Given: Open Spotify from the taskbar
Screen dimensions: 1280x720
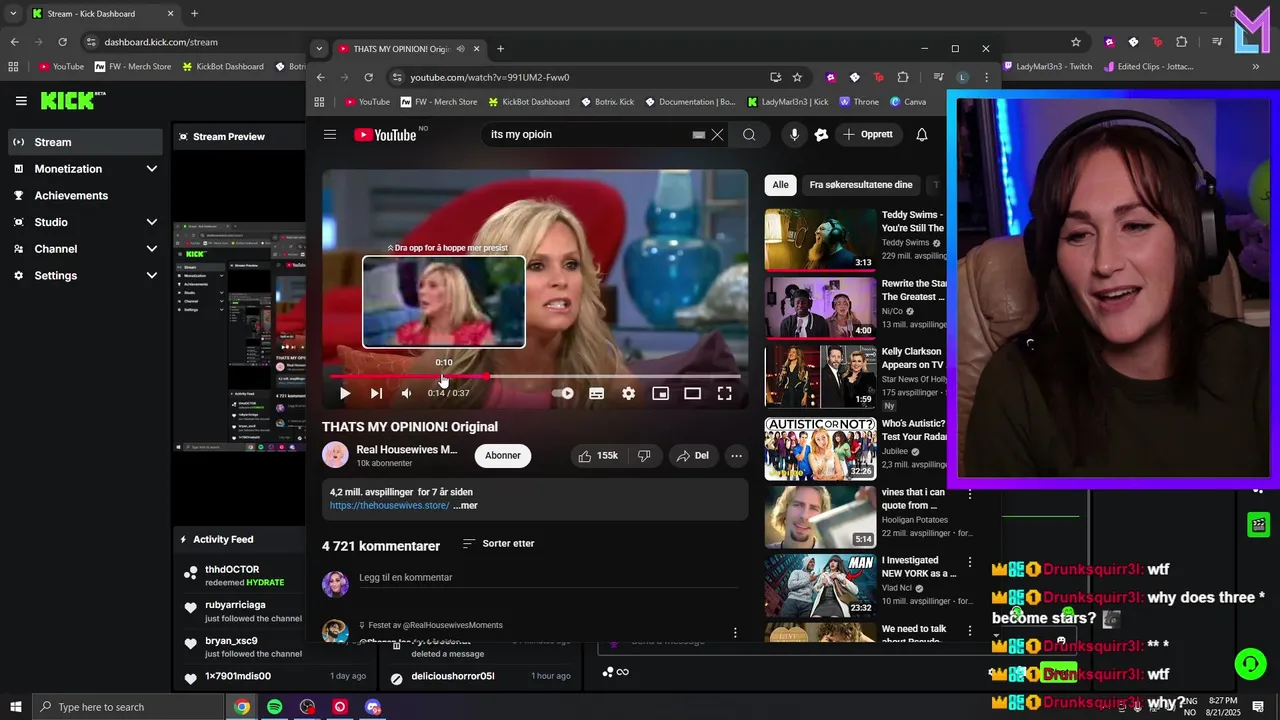Looking at the screenshot, I should click(x=274, y=707).
